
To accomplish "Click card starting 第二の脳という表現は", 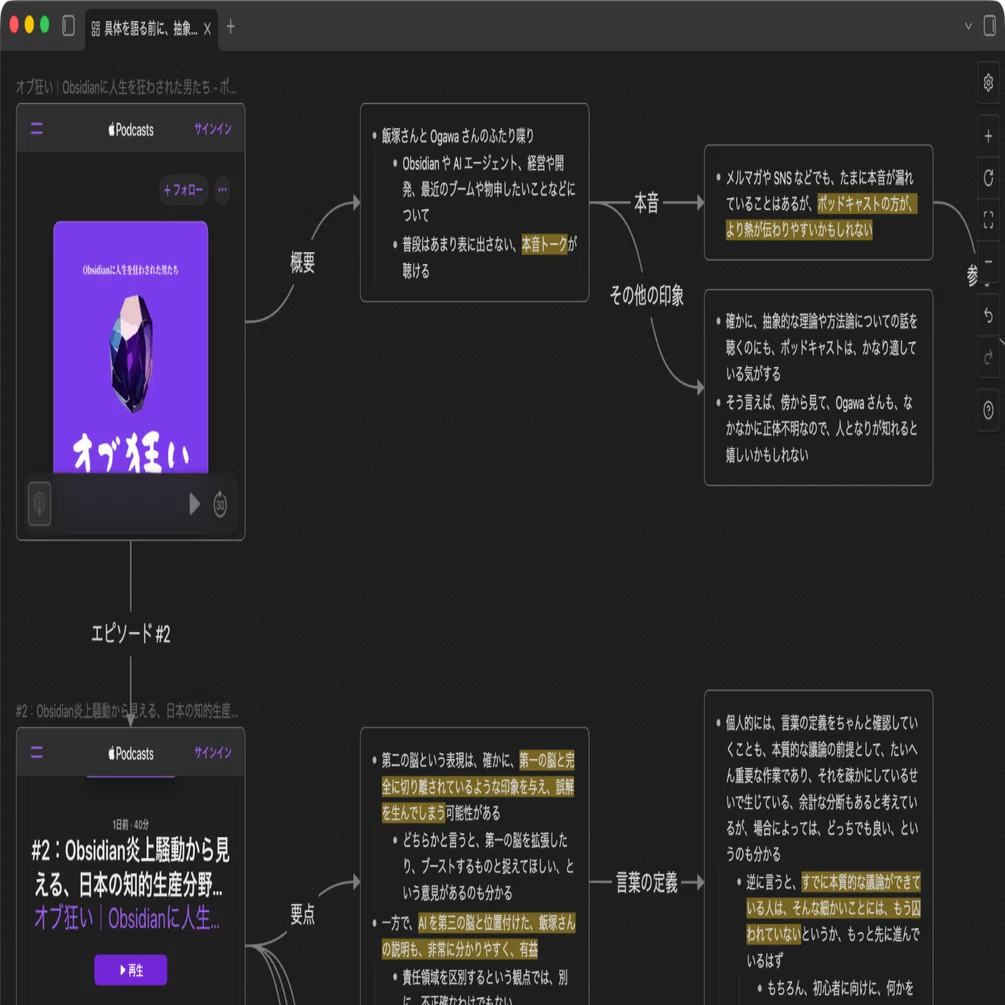I will point(474,866).
